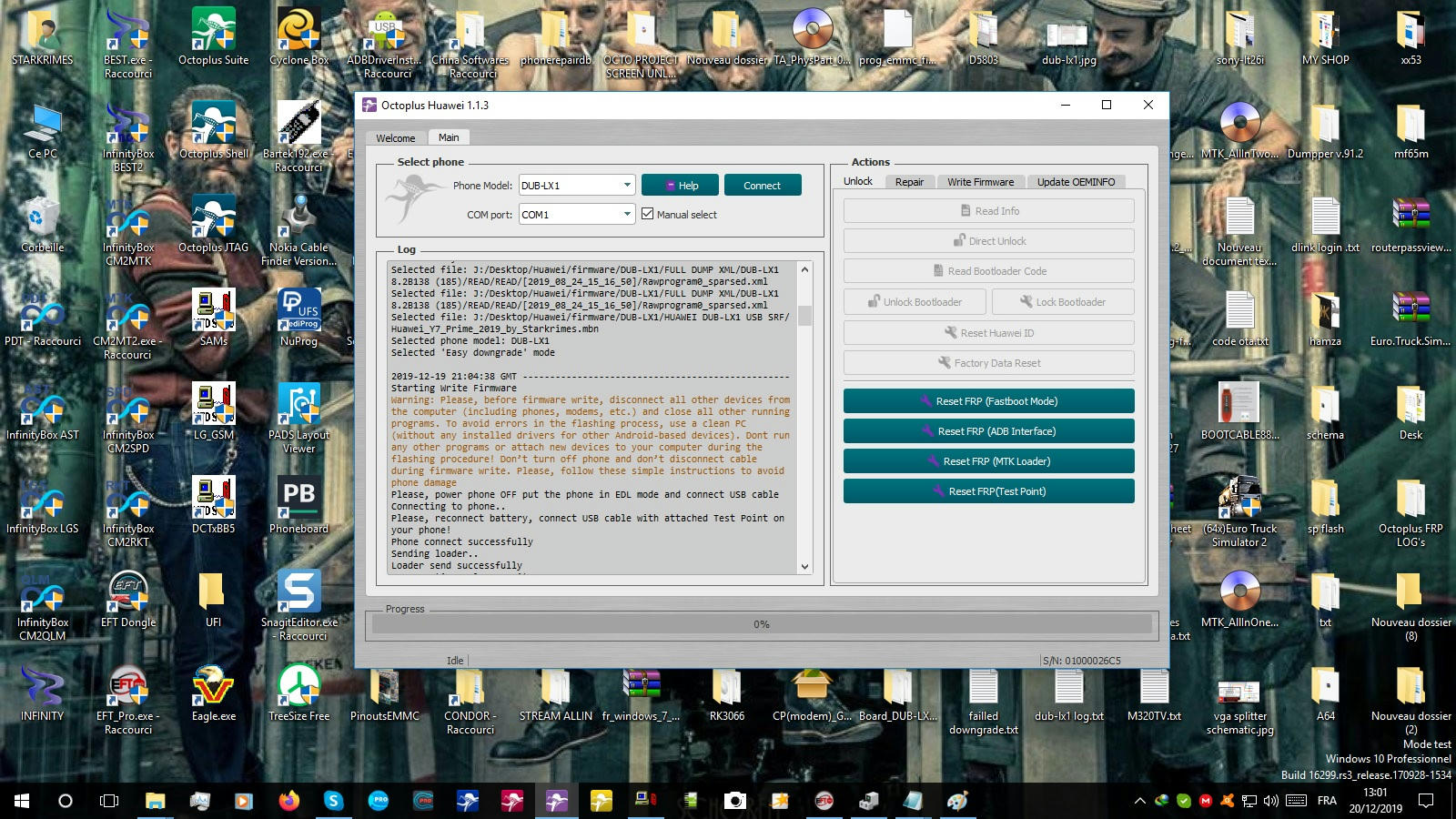Open the Cyclone Box desktop shortcut
Screen dimensions: 1456x819
tap(298, 36)
